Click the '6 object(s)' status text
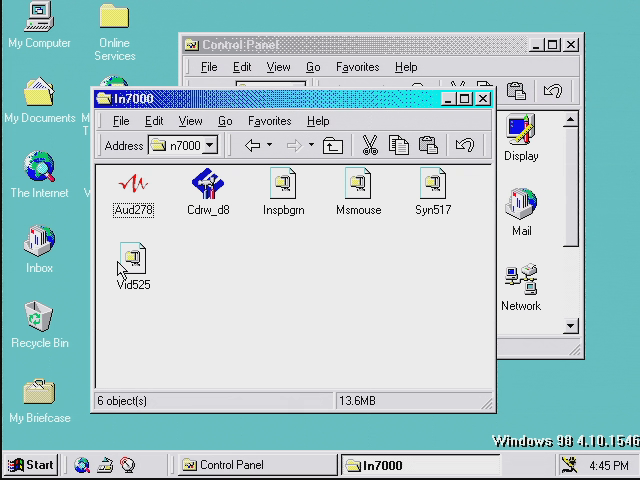 122,401
